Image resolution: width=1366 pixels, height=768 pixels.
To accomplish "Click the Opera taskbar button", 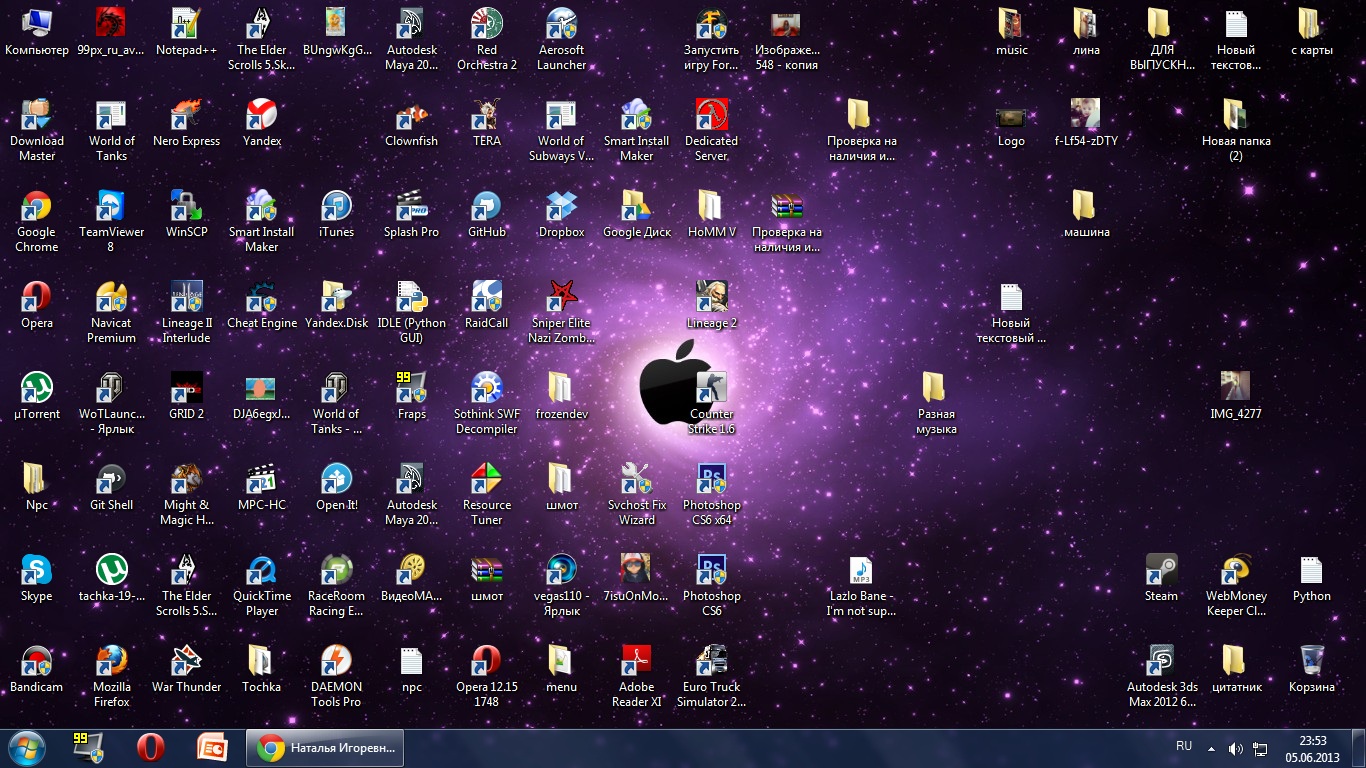I will pos(151,748).
